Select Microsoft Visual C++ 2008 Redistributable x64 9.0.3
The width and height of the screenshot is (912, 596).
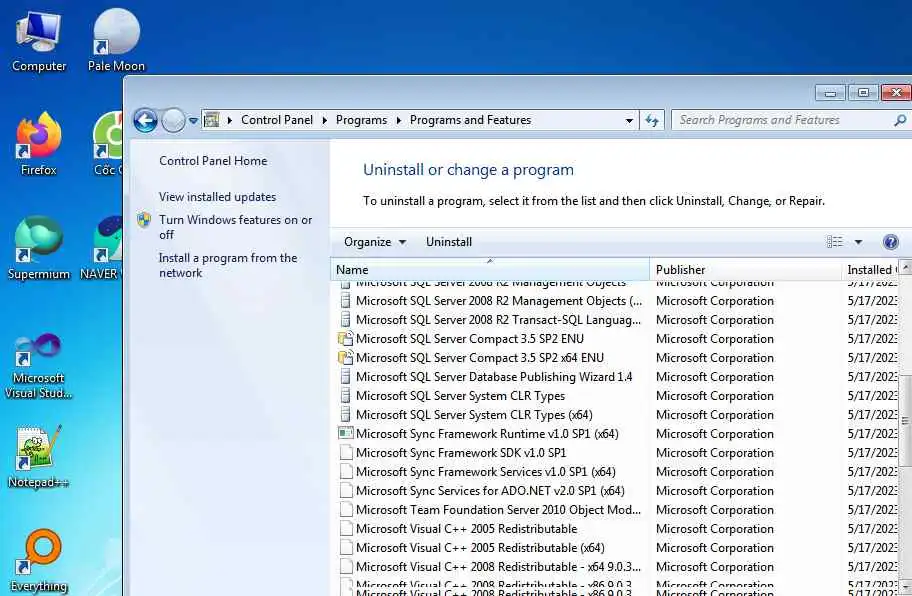point(614,567)
